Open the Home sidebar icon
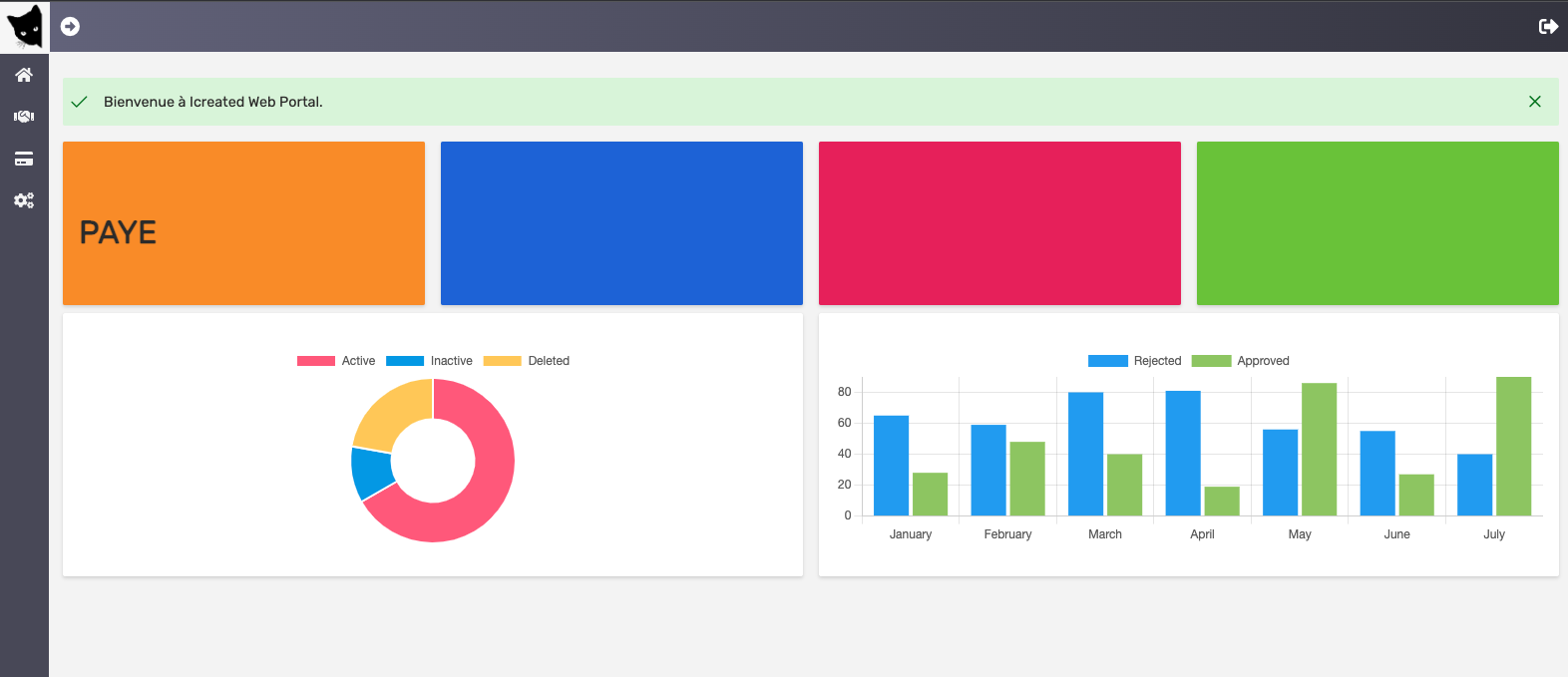Image resolution: width=1568 pixels, height=677 pixels. click(x=24, y=75)
